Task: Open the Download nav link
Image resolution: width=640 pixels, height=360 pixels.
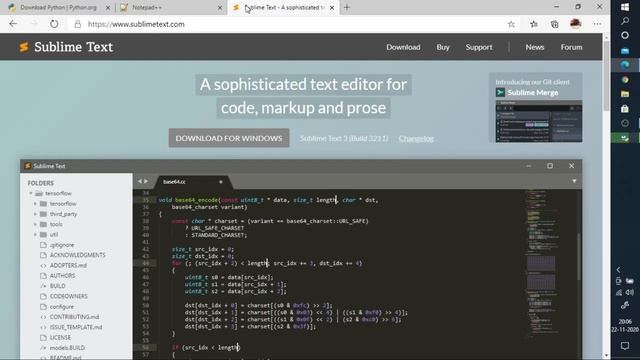Action: point(403,47)
